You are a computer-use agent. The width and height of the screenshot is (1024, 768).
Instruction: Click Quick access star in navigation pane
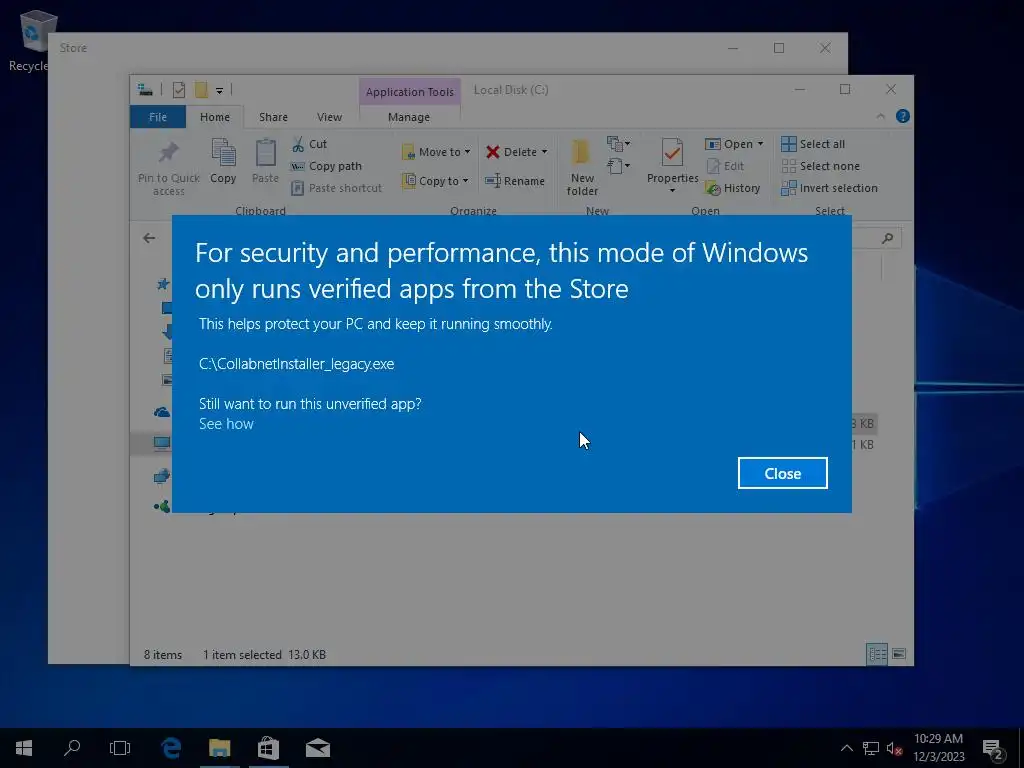coord(163,283)
